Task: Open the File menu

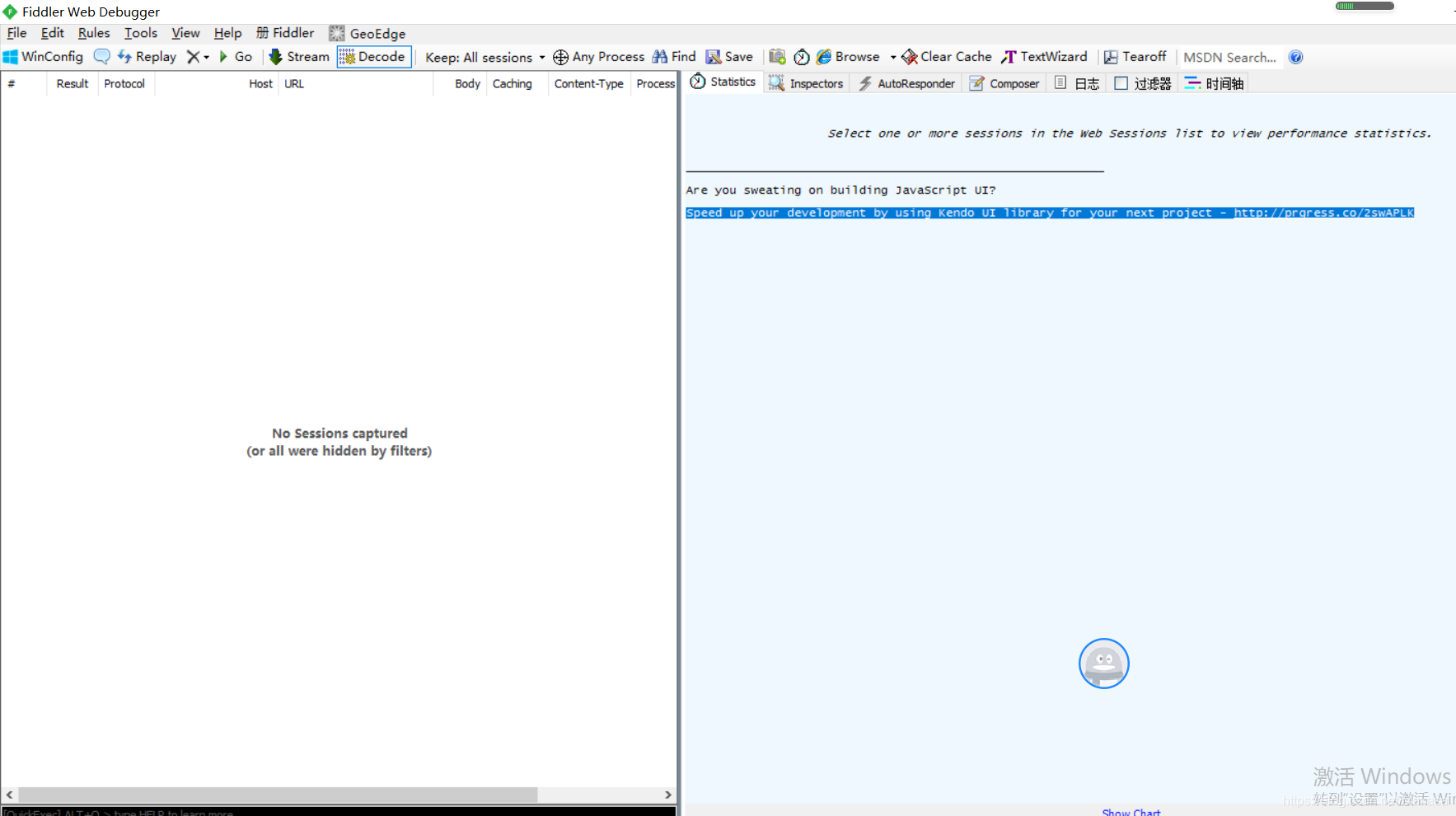Action: pos(16,33)
